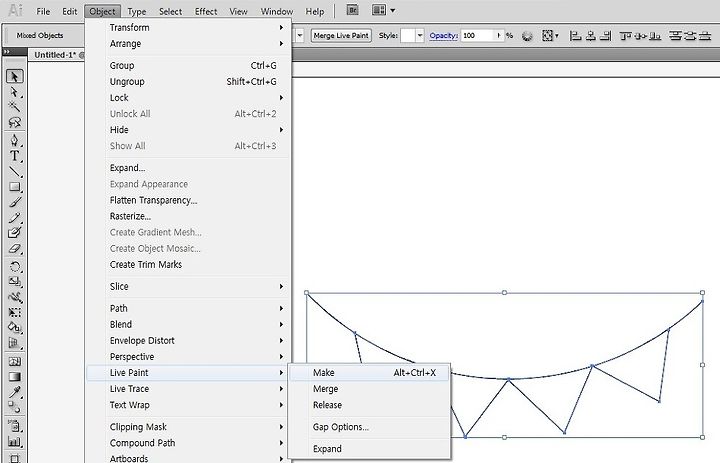This screenshot has height=463, width=720.
Task: Select the Symbol Sprayer tool
Action: pyautogui.click(x=15, y=426)
